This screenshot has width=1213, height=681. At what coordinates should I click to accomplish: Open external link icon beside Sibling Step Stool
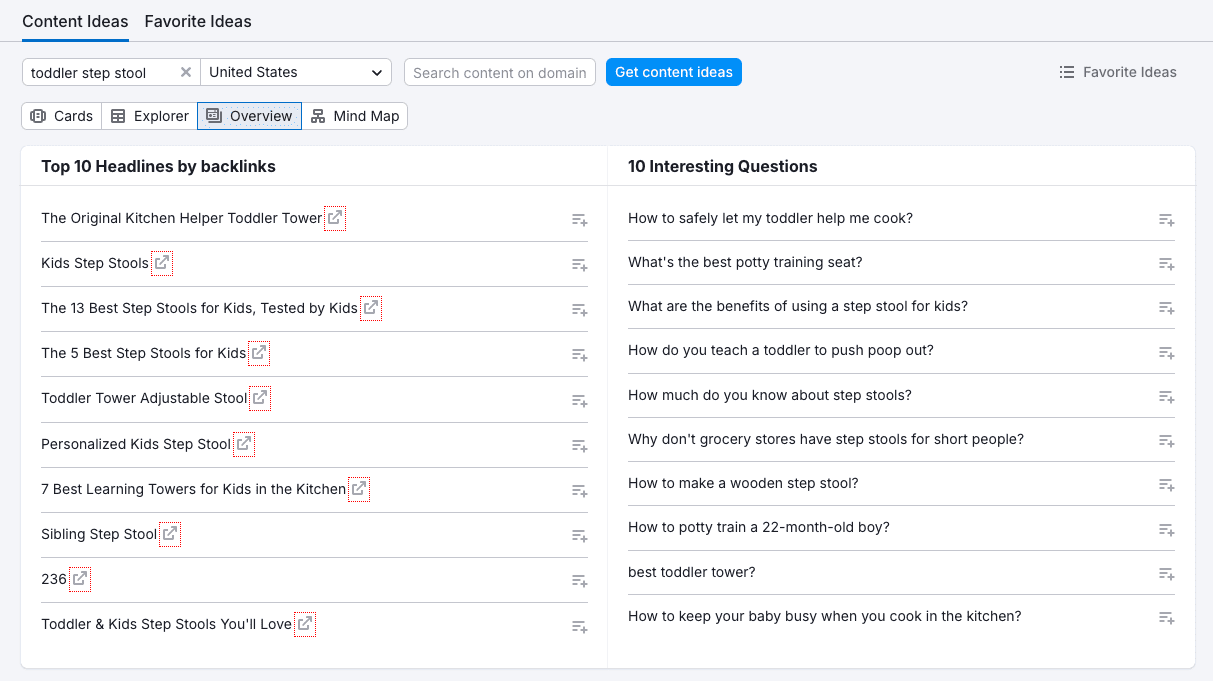(170, 534)
